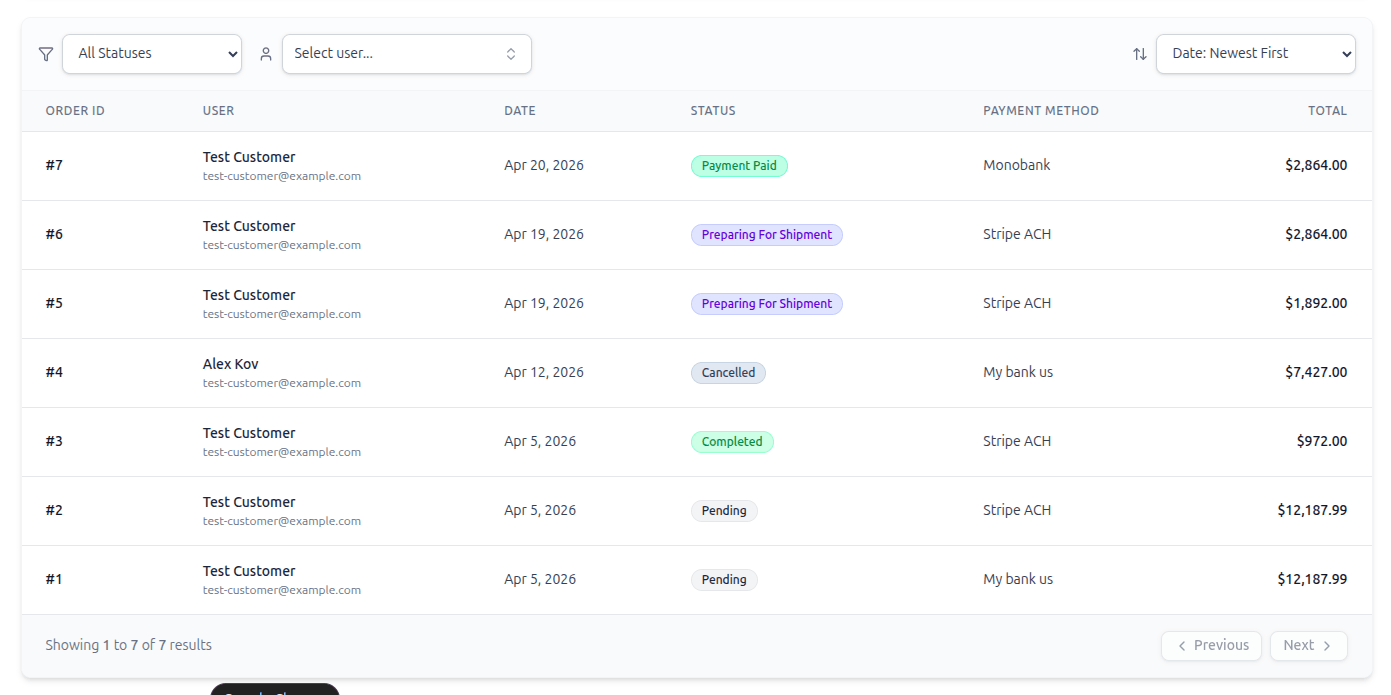Click the PAYMENT METHOD column header
The image size is (1391, 695).
(1041, 111)
